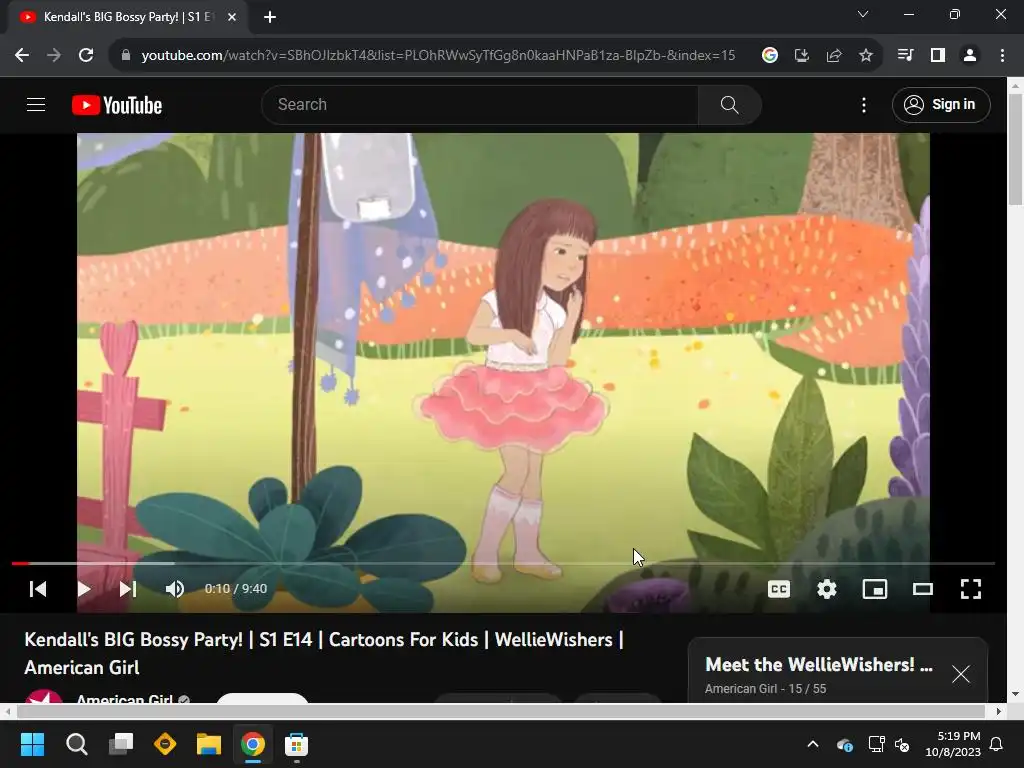The width and height of the screenshot is (1024, 768).
Task: Open YouTube settings three-dot menu
Action: [x=864, y=104]
